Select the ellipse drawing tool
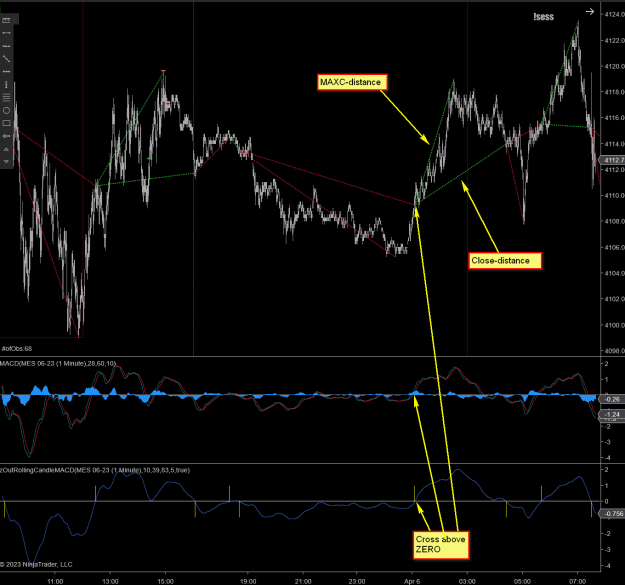This screenshot has height=585, width=625. [6, 110]
